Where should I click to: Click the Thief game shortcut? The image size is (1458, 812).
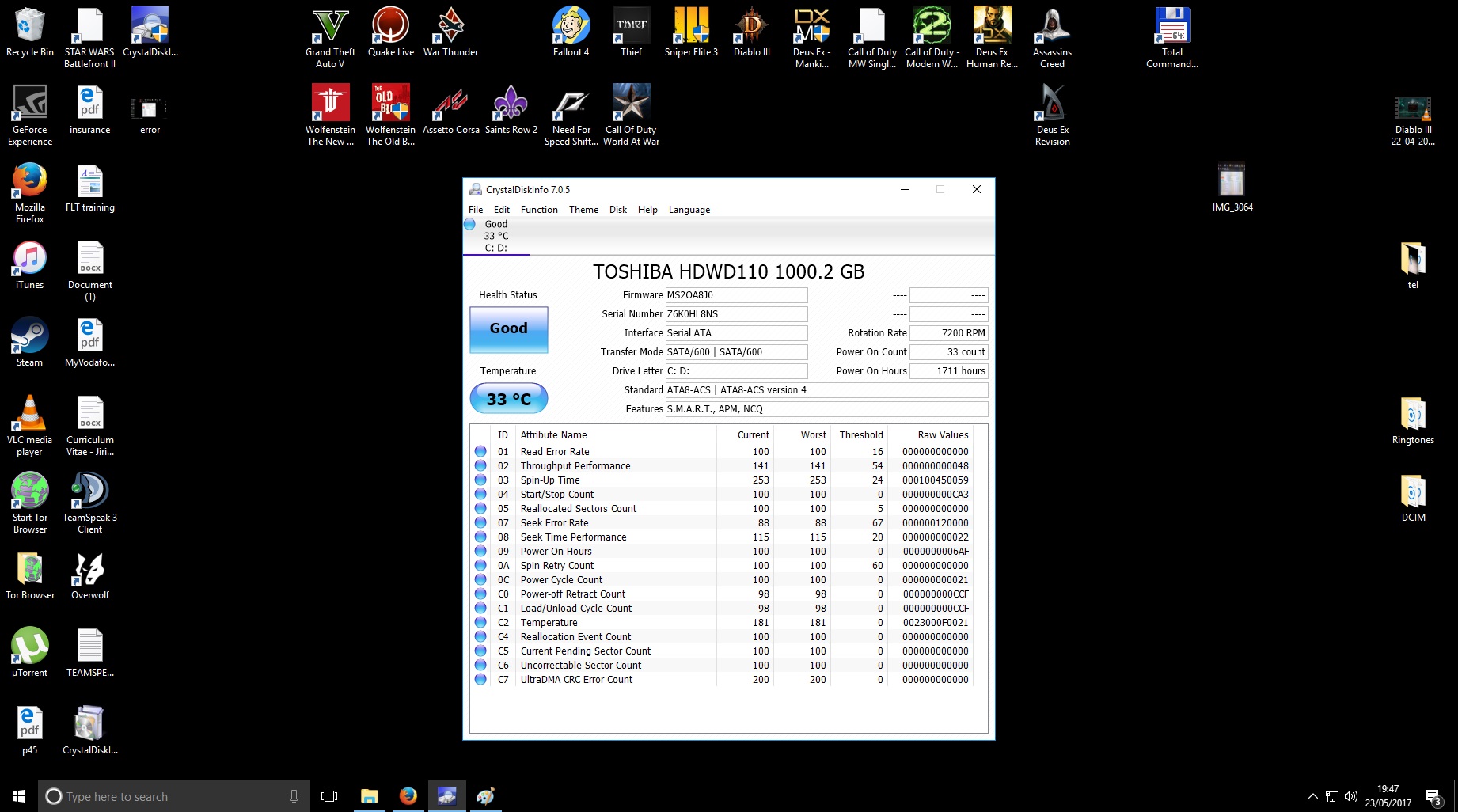[x=631, y=32]
